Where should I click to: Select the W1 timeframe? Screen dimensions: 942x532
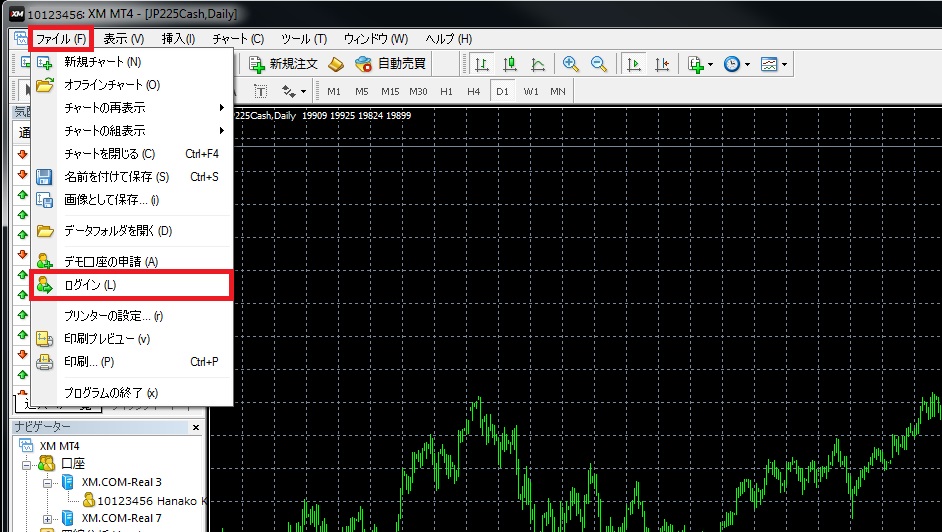click(x=530, y=91)
